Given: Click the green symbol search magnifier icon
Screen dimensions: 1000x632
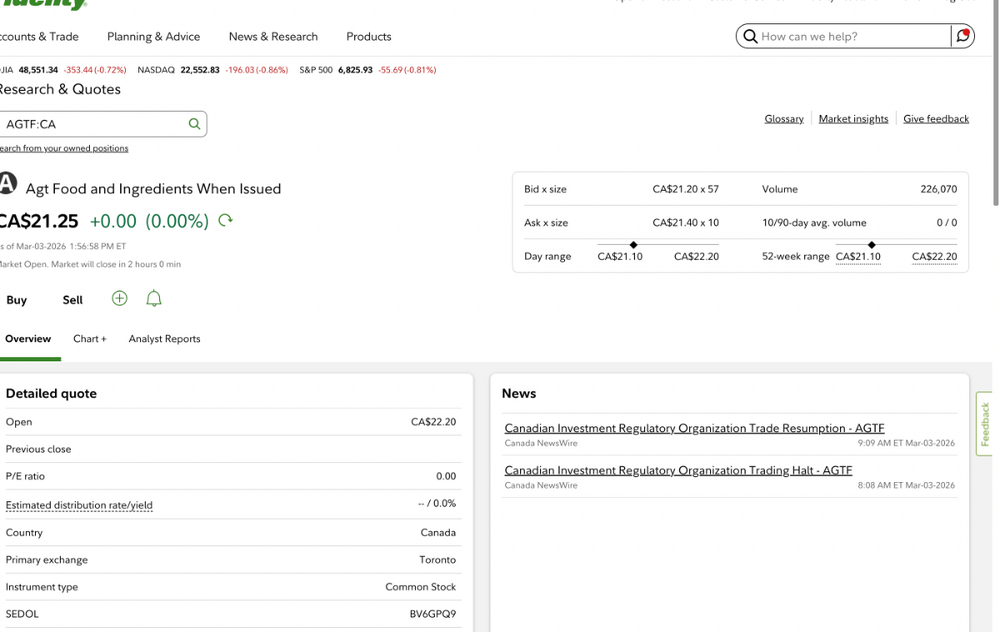Looking at the screenshot, I should [x=194, y=124].
